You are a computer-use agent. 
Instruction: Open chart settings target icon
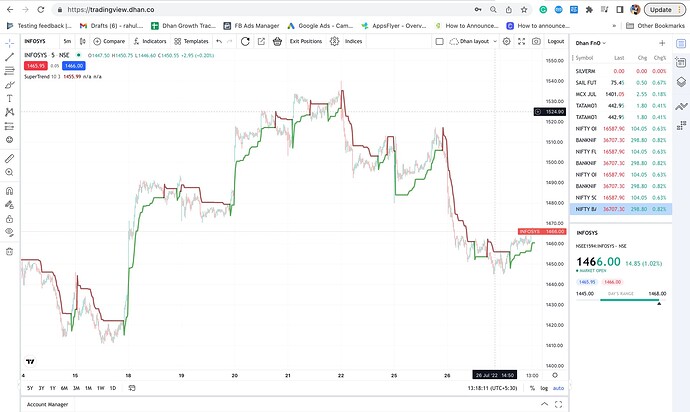506,41
